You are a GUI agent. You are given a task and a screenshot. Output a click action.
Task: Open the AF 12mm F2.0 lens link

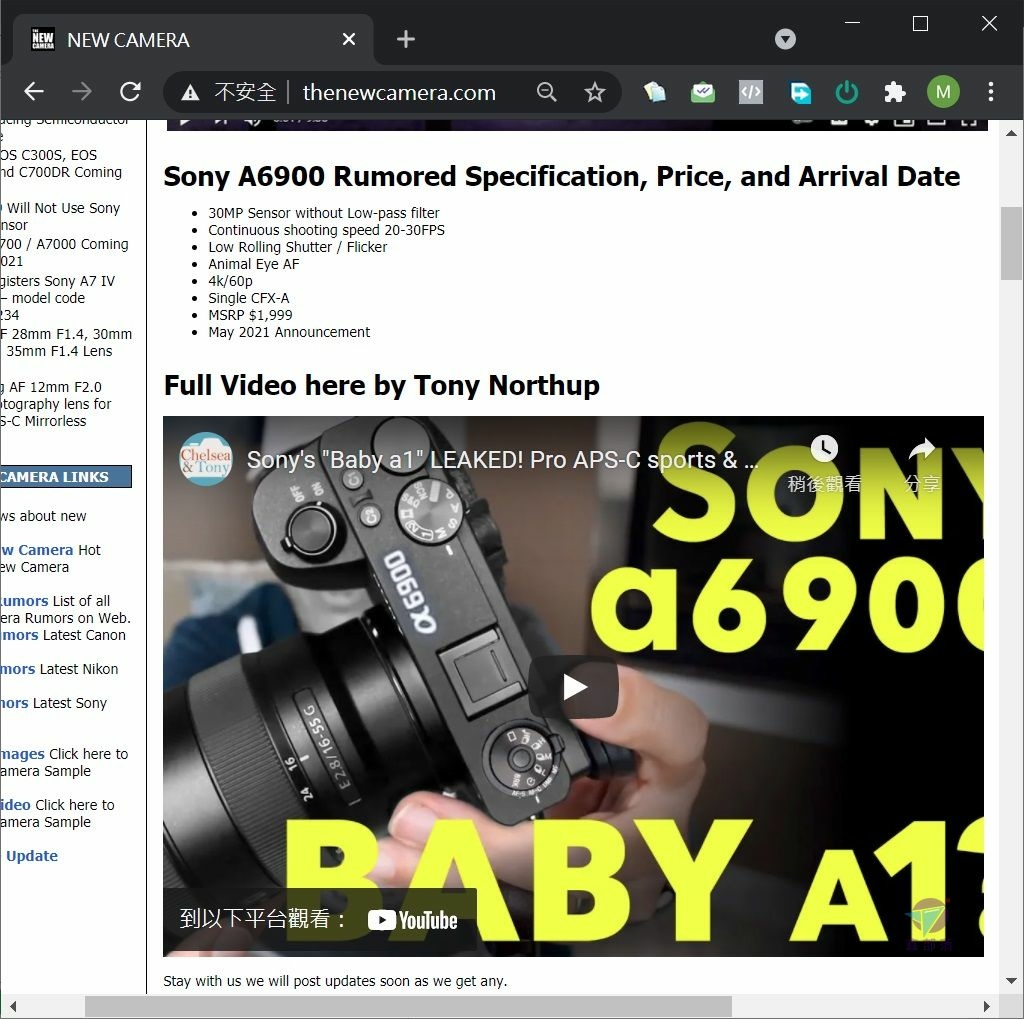(56, 404)
